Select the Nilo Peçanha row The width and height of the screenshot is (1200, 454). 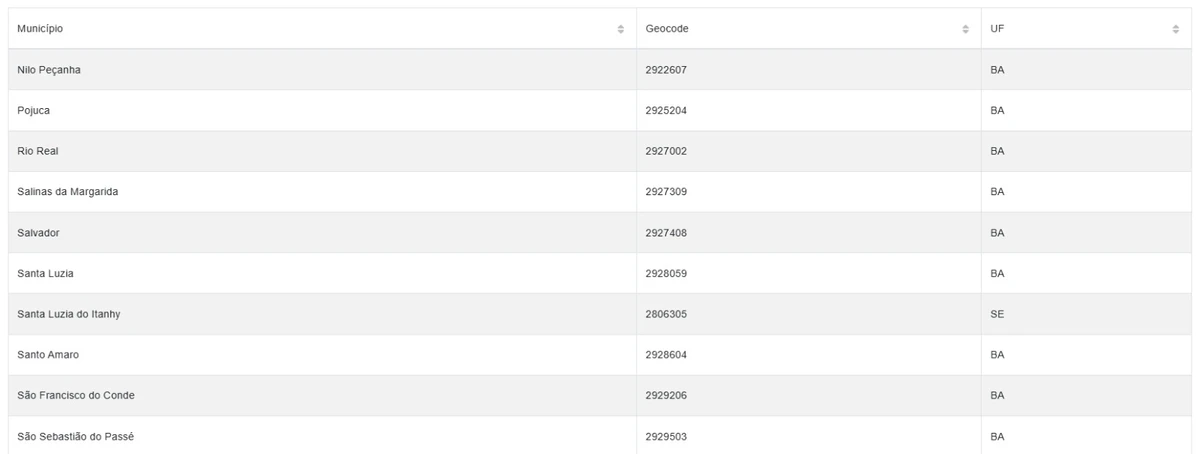click(50, 70)
